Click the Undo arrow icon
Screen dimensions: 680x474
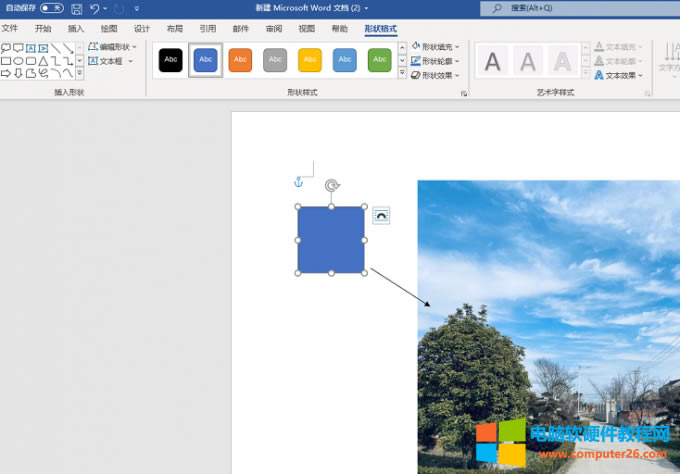click(x=95, y=8)
